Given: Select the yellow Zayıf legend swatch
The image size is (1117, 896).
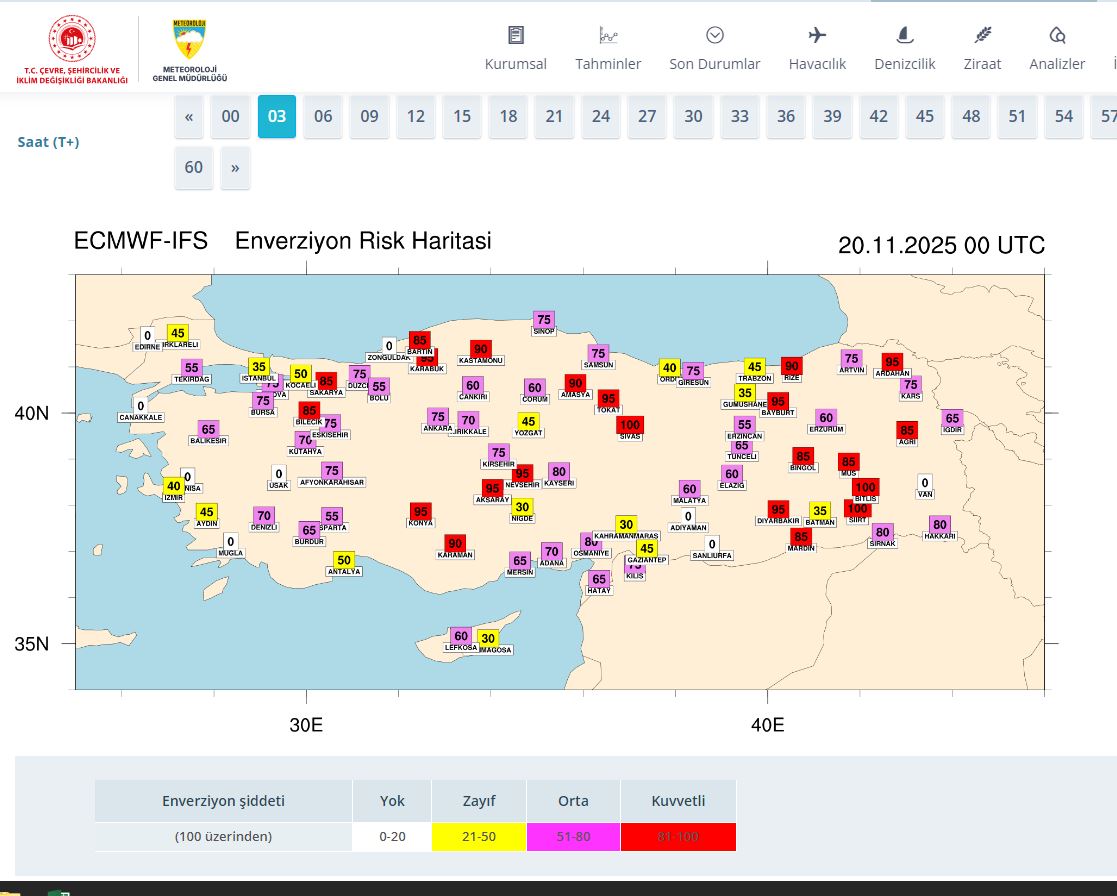Looking at the screenshot, I should [x=478, y=837].
